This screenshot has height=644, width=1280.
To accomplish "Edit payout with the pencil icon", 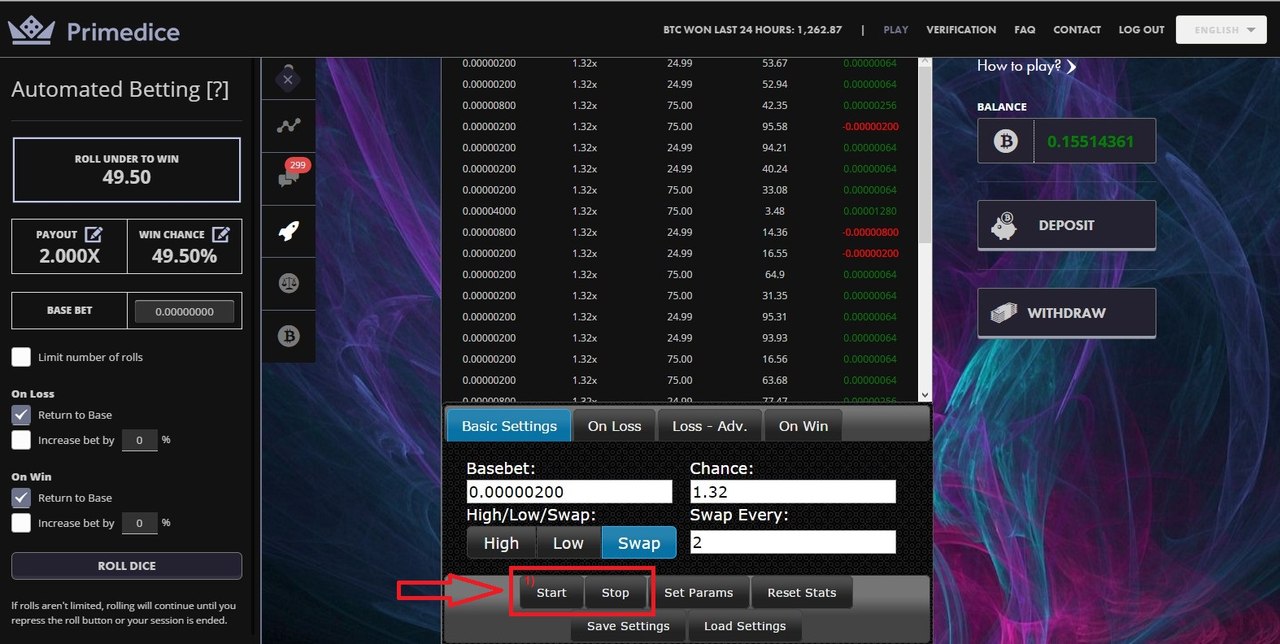I will [94, 234].
